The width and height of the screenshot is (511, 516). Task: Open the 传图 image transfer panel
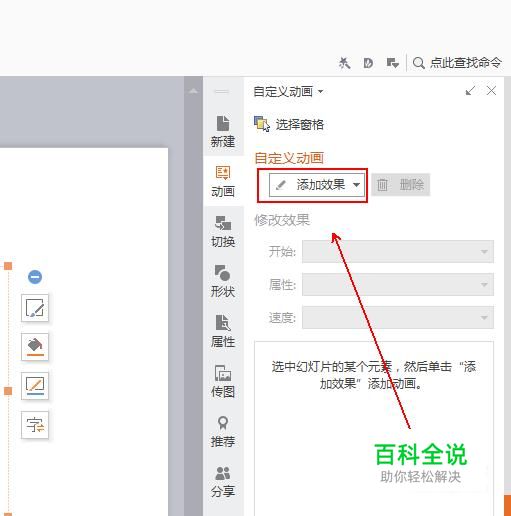223,381
